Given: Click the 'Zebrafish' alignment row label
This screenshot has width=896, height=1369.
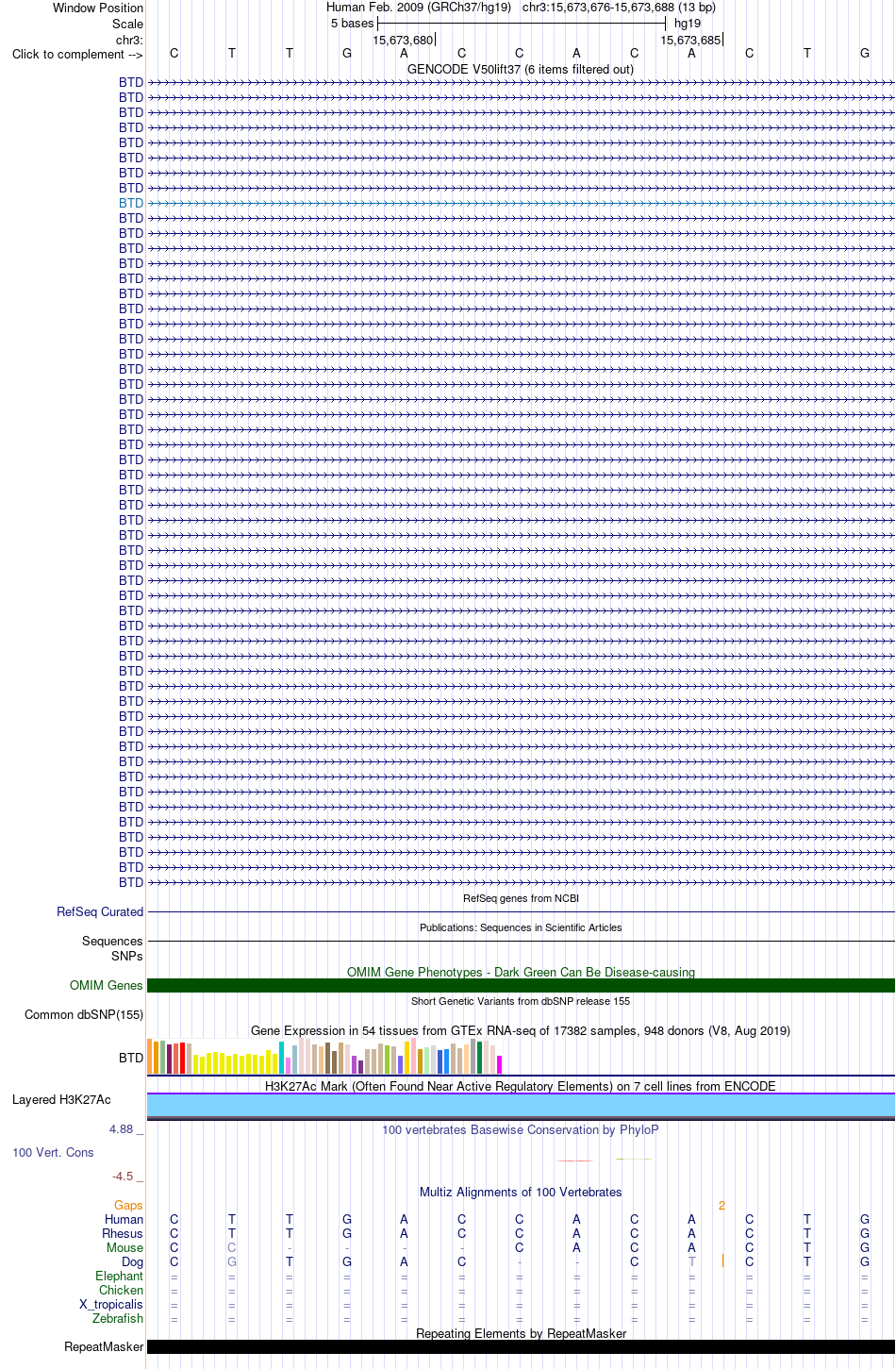Looking at the screenshot, I should click(x=118, y=1318).
